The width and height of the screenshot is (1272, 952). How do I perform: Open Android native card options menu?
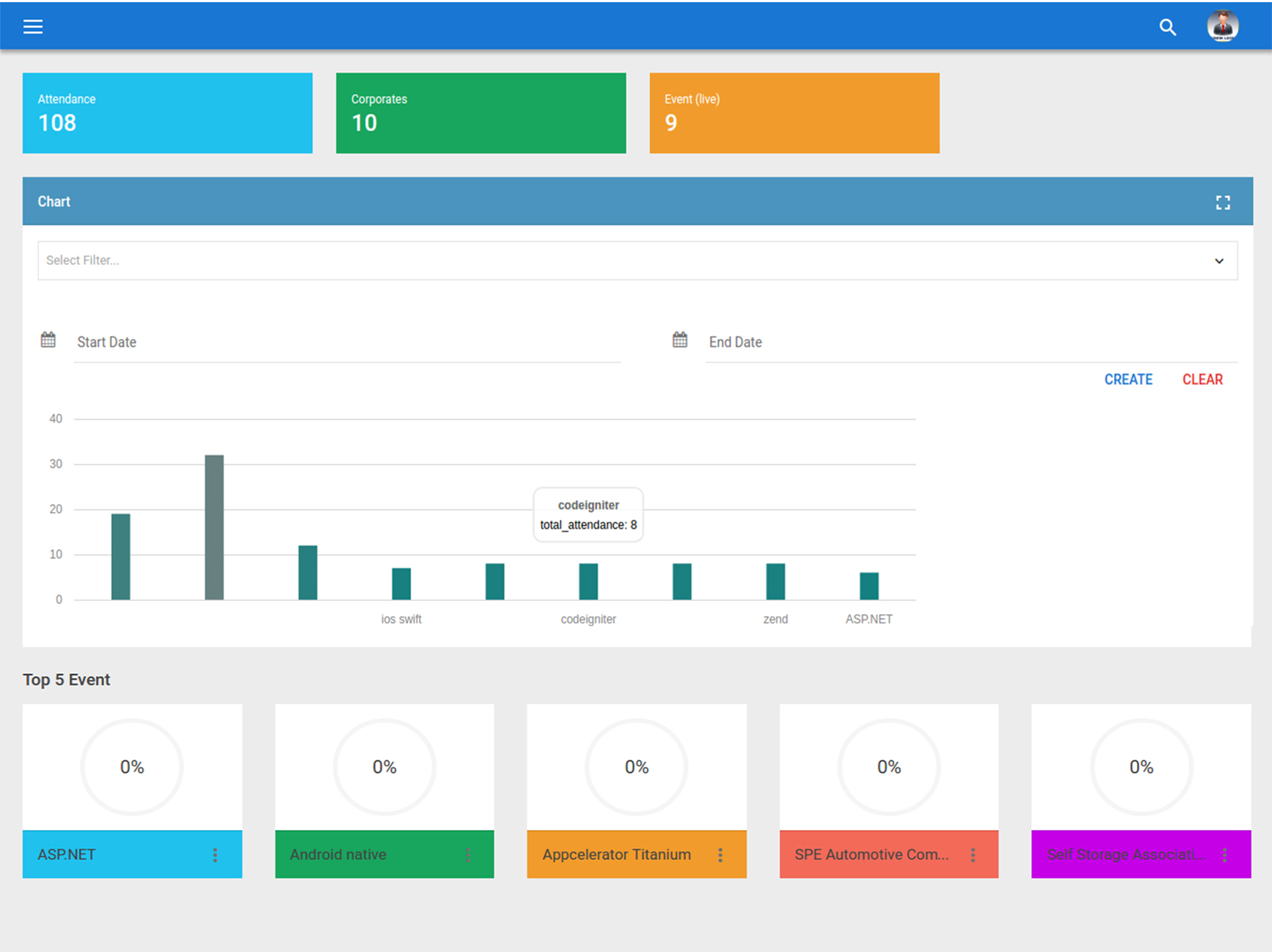468,855
